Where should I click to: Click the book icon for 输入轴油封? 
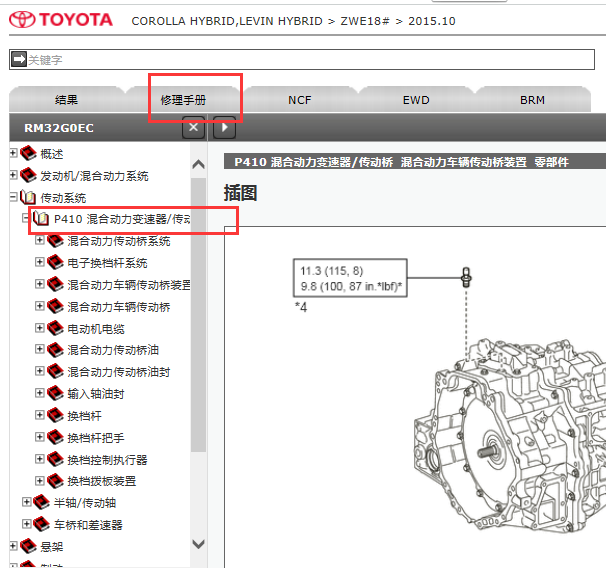[55, 393]
